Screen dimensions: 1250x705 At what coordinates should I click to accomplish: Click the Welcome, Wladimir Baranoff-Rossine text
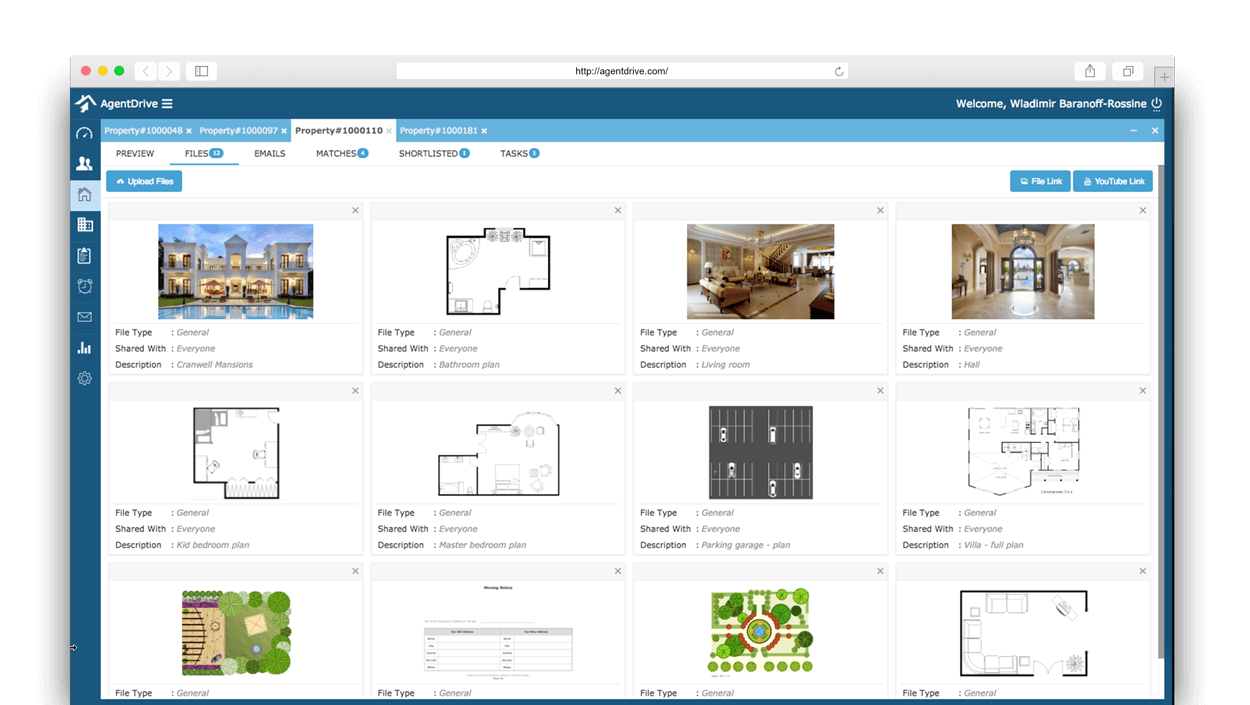tap(1051, 104)
